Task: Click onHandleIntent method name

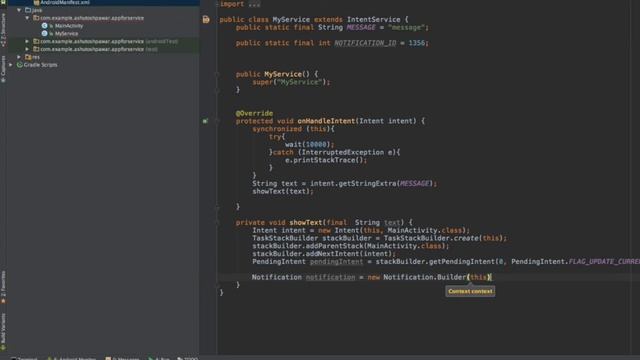Action: (x=326, y=121)
